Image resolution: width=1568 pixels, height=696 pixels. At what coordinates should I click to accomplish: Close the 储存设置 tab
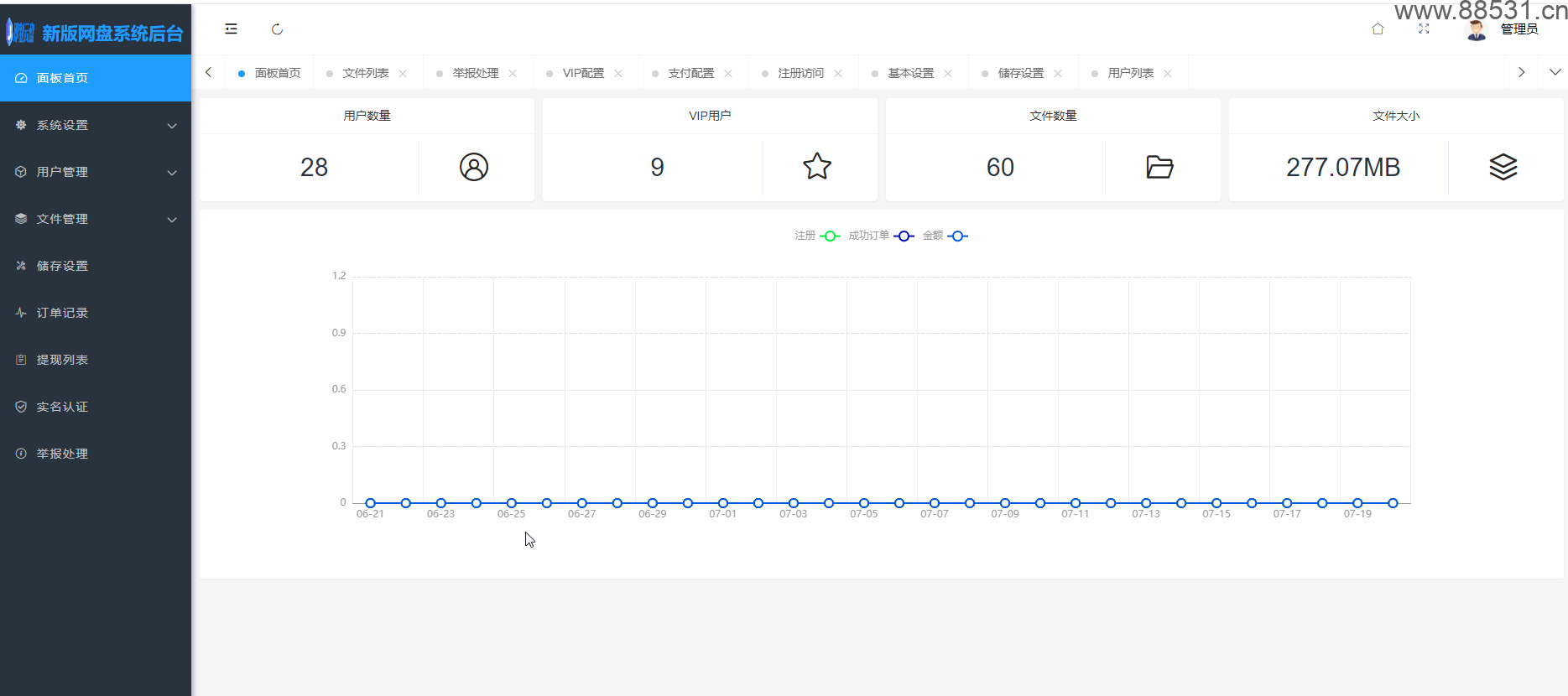click(1058, 74)
